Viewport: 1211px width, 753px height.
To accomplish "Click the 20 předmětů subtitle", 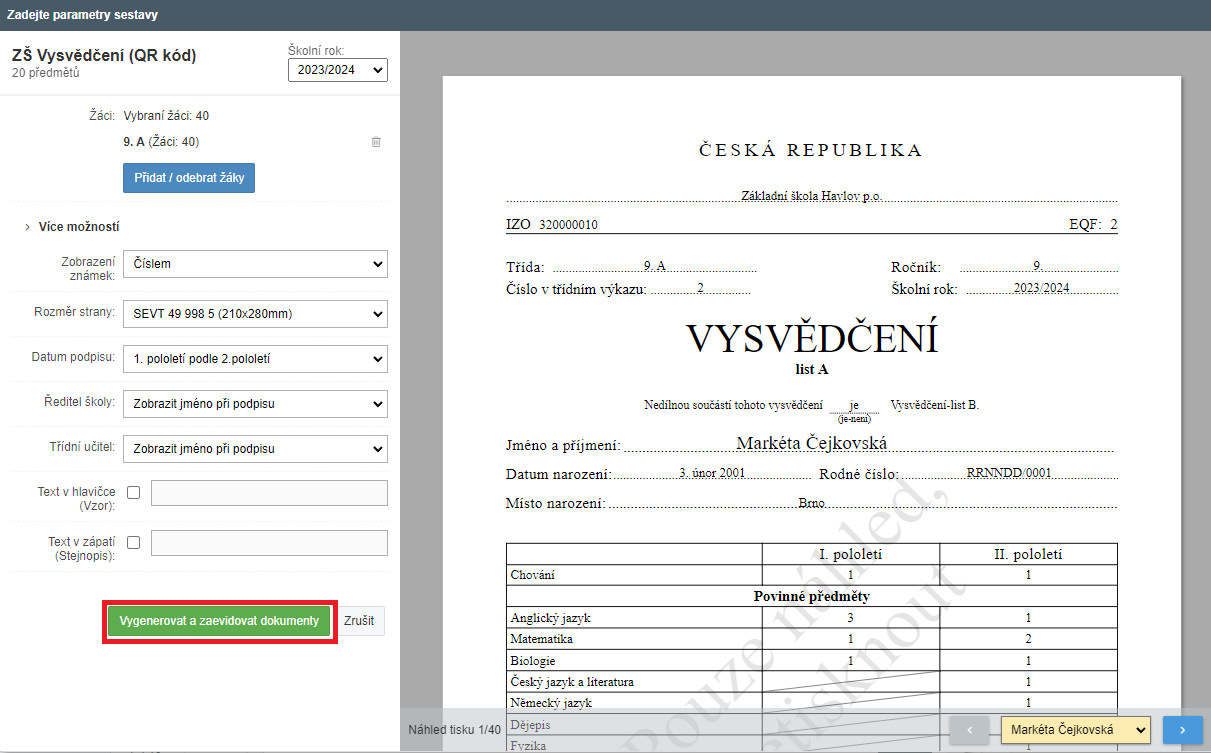I will (46, 73).
